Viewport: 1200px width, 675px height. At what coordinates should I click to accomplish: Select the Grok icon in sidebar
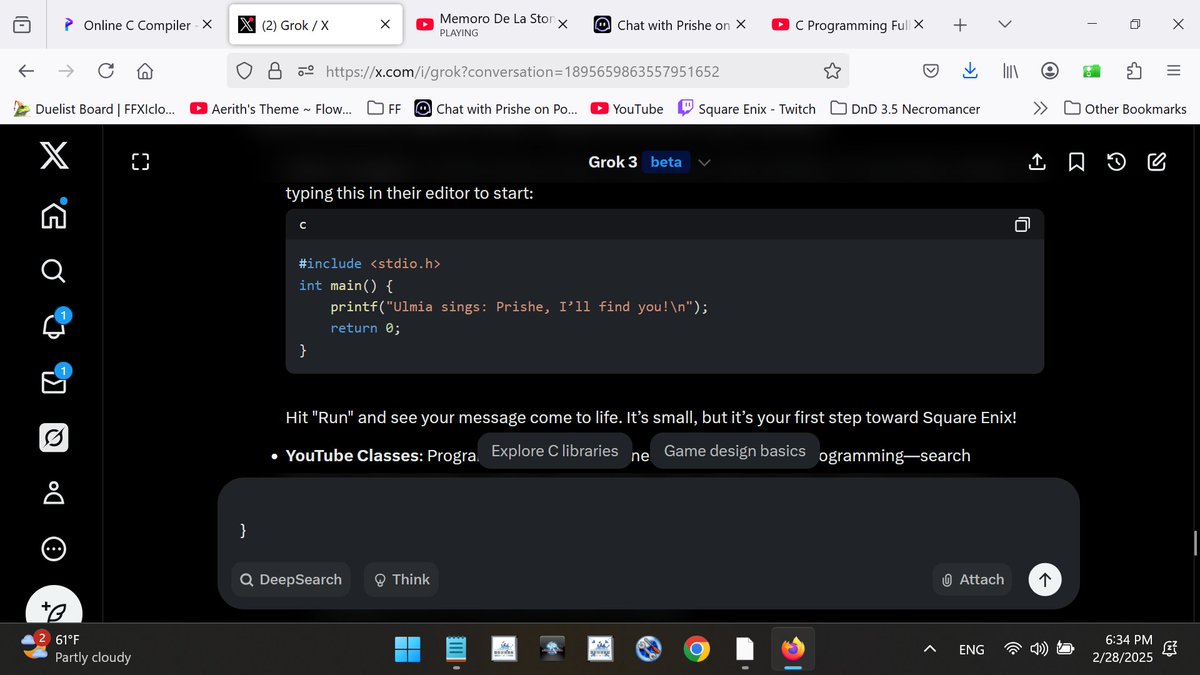pyautogui.click(x=54, y=438)
